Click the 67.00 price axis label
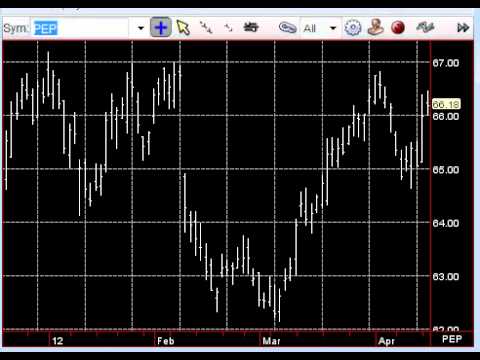480x360 pixels. pyautogui.click(x=446, y=63)
